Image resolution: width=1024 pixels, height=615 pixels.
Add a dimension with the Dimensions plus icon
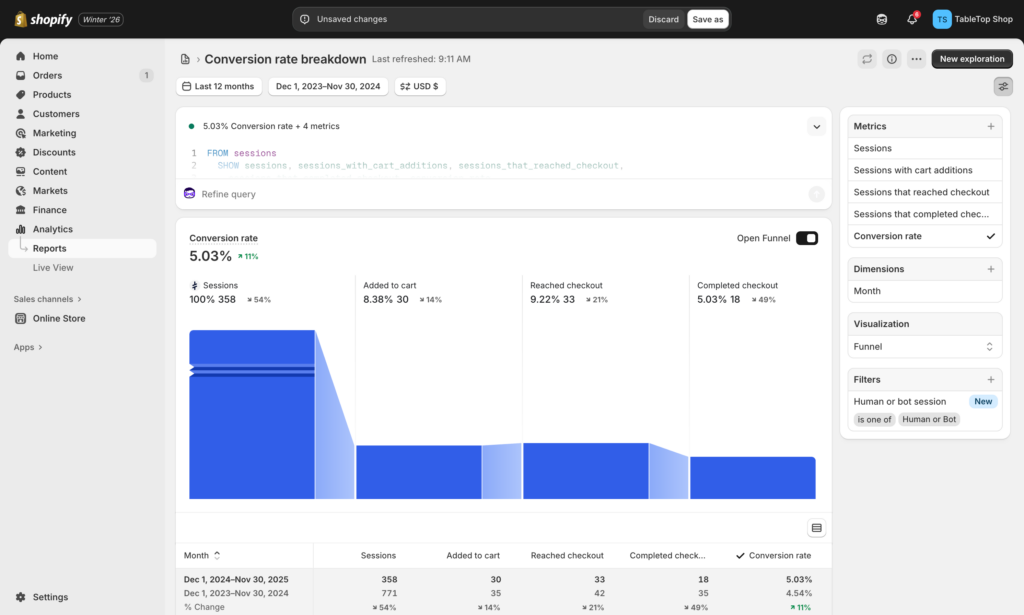(991, 269)
